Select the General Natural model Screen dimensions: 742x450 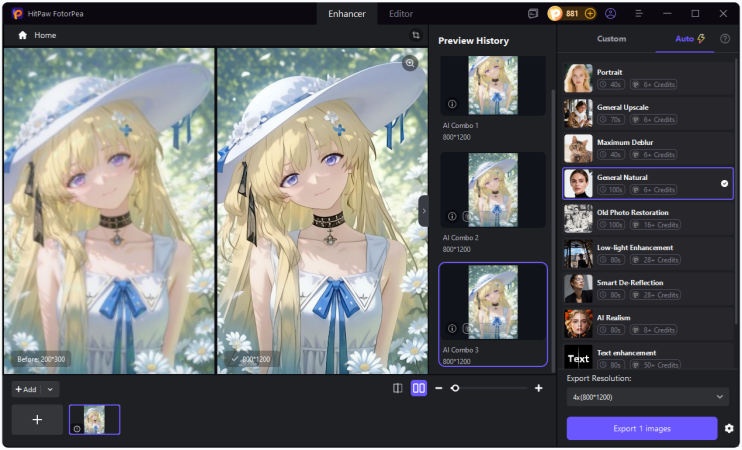(x=647, y=184)
